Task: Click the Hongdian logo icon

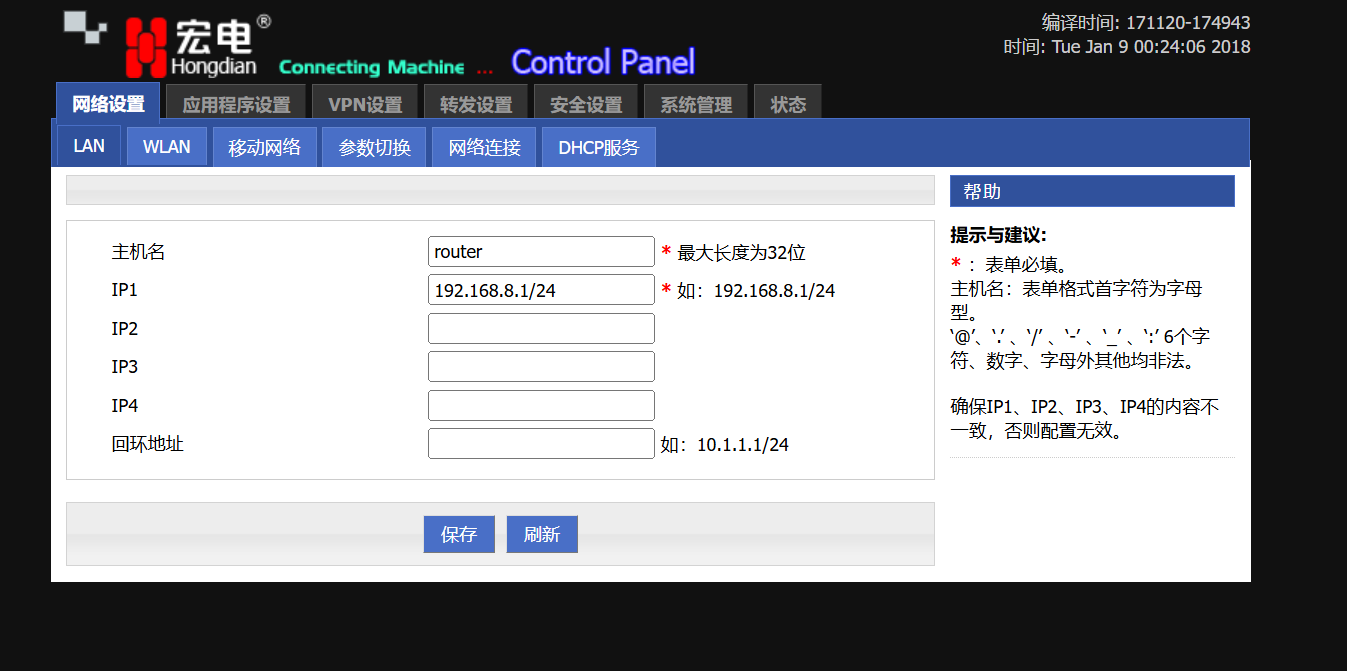Action: point(146,47)
